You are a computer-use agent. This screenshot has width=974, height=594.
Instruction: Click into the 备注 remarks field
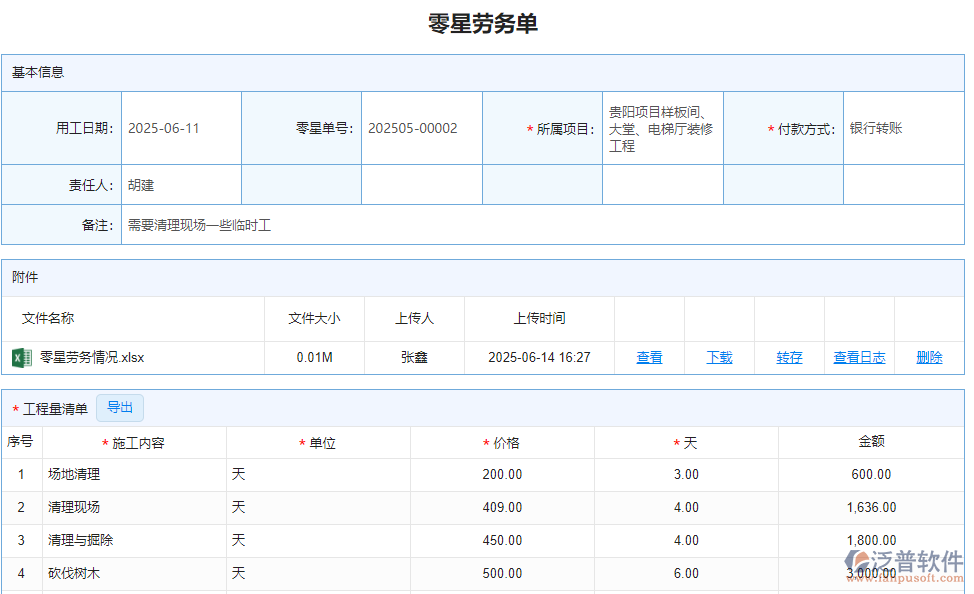(540, 225)
